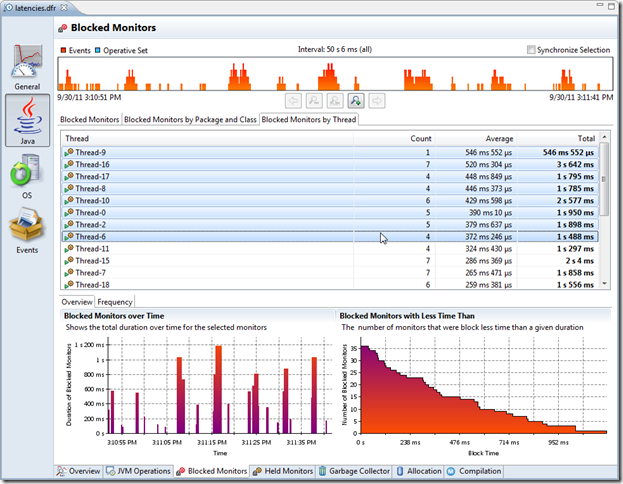Click the table scrollbar up arrow
Viewport: 623px width, 484px height.
tap(604, 137)
